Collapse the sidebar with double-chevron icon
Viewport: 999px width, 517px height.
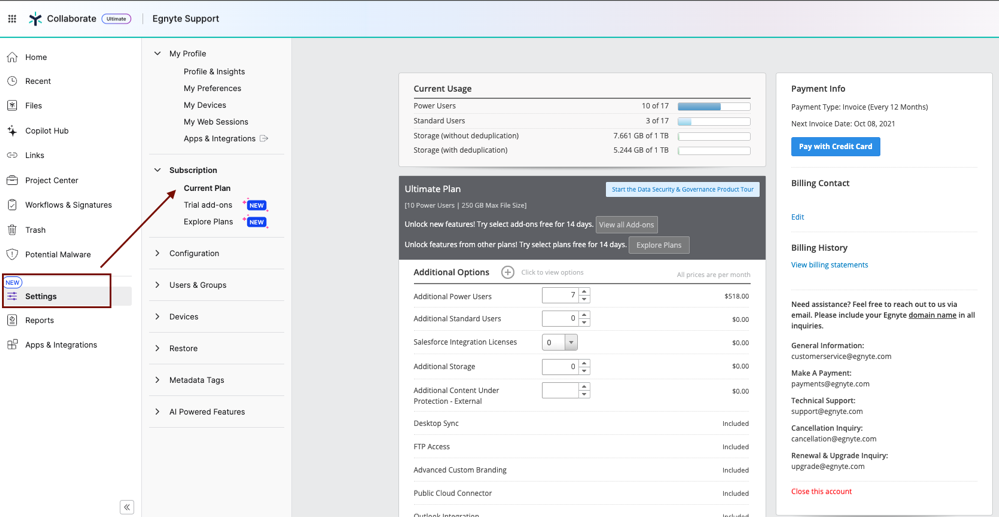click(127, 507)
